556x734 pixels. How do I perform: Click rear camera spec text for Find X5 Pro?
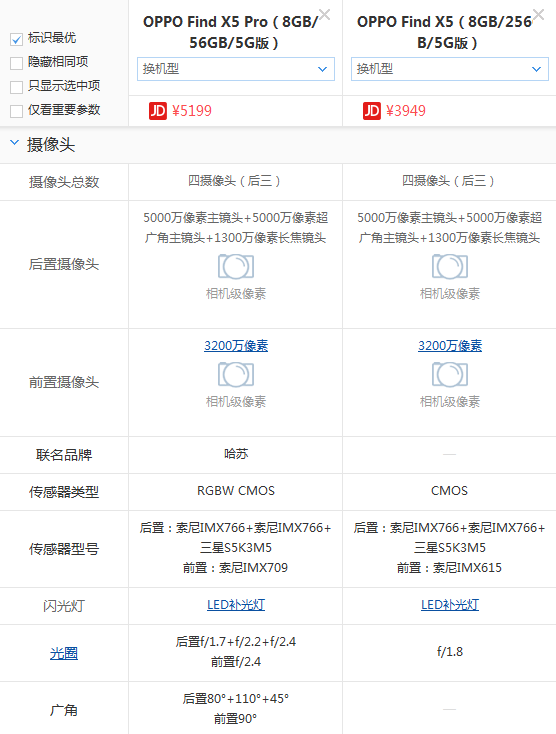[x=236, y=228]
